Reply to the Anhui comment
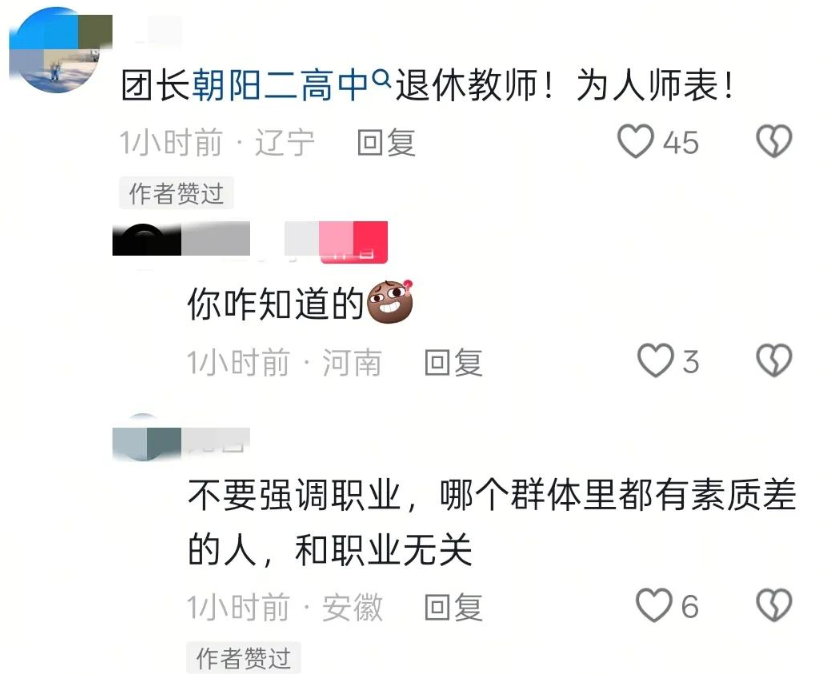 454,607
